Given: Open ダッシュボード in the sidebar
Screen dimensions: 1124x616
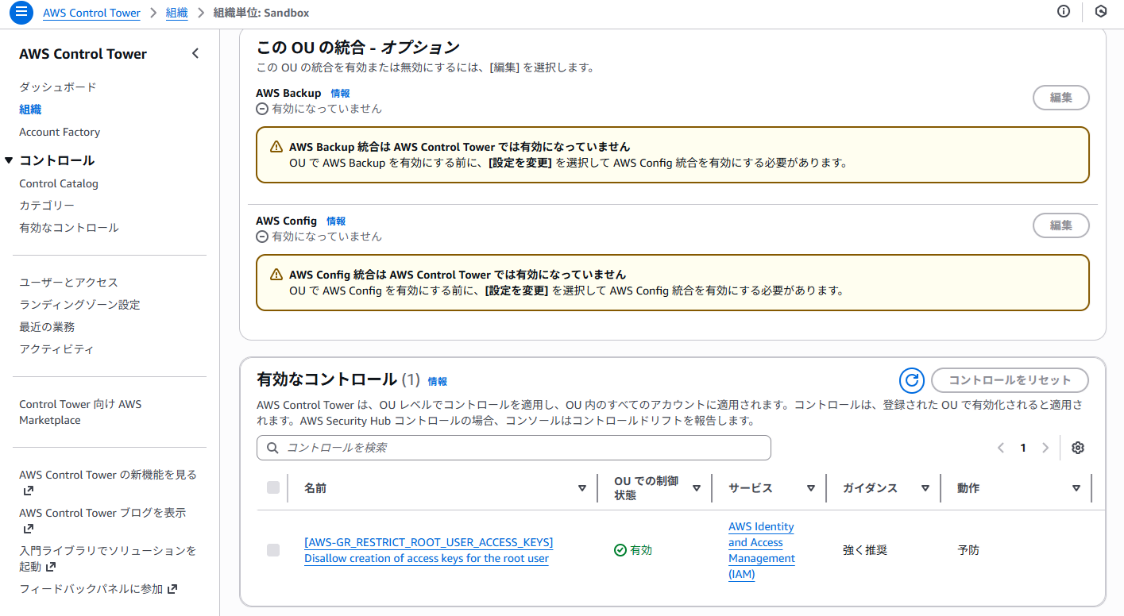Looking at the screenshot, I should click(58, 87).
